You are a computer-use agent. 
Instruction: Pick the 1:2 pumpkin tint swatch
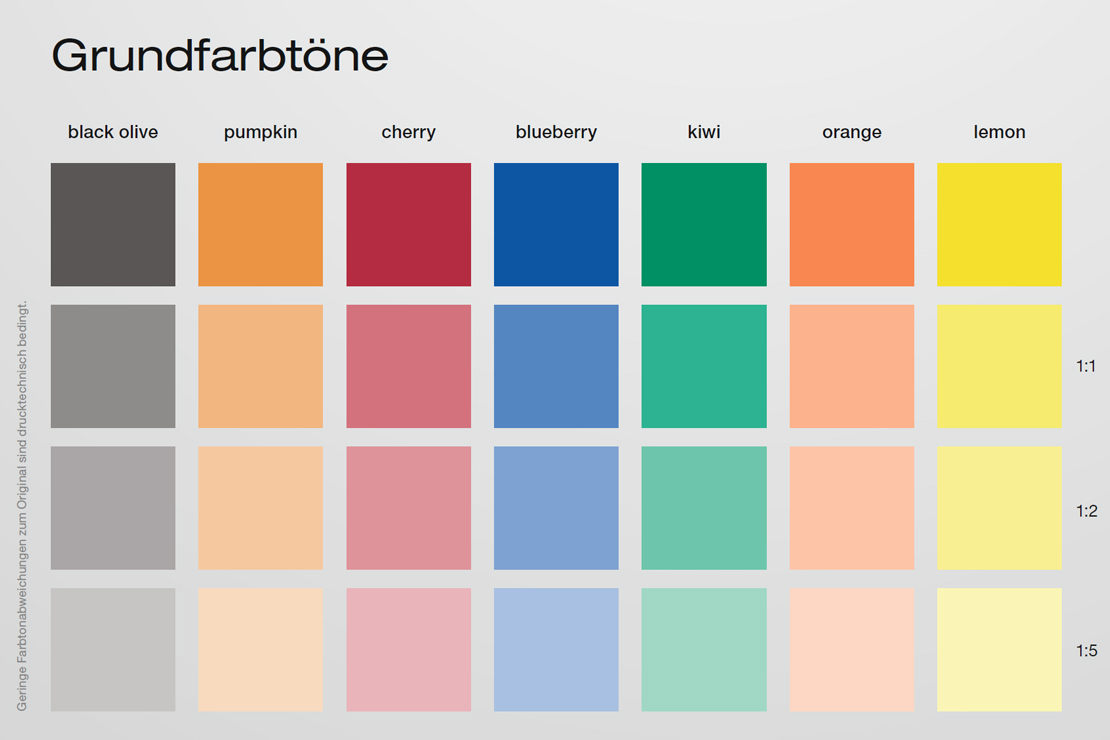tap(260, 508)
